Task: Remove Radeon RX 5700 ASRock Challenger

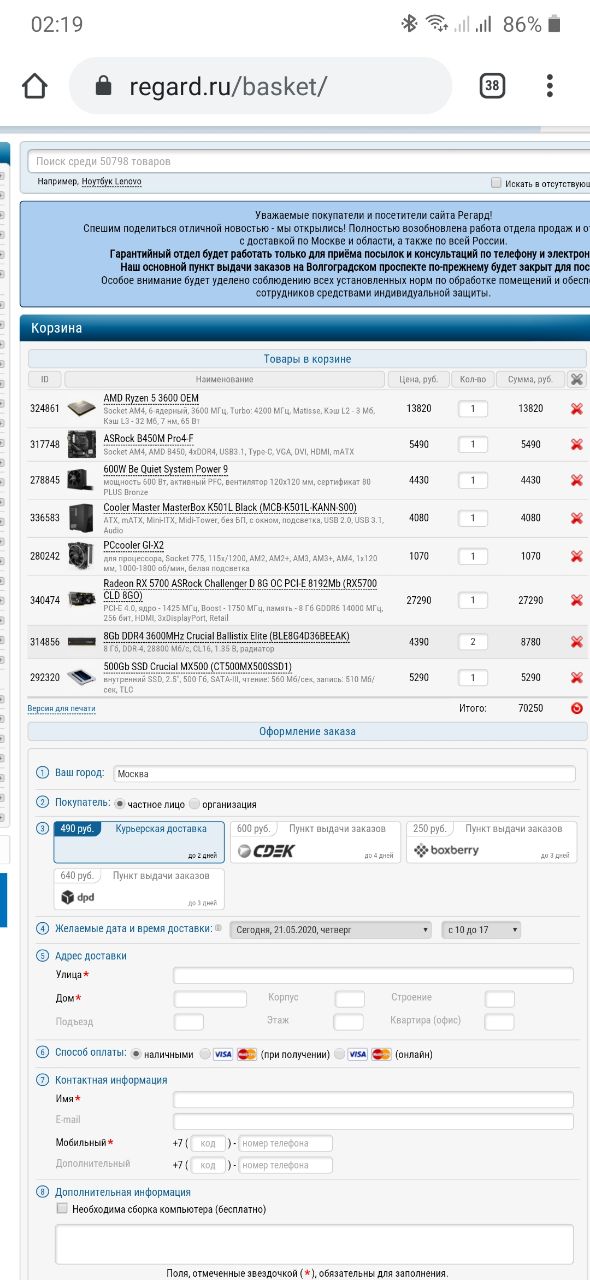Action: 576,600
